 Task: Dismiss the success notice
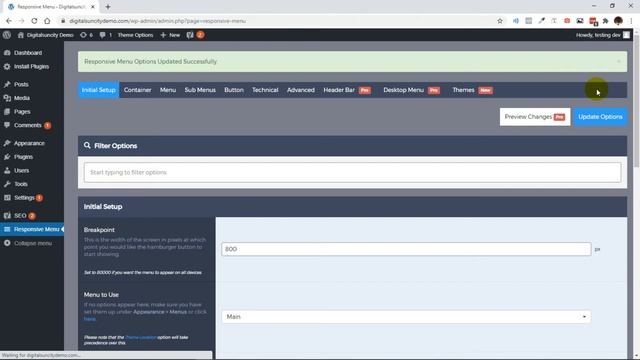[619, 62]
